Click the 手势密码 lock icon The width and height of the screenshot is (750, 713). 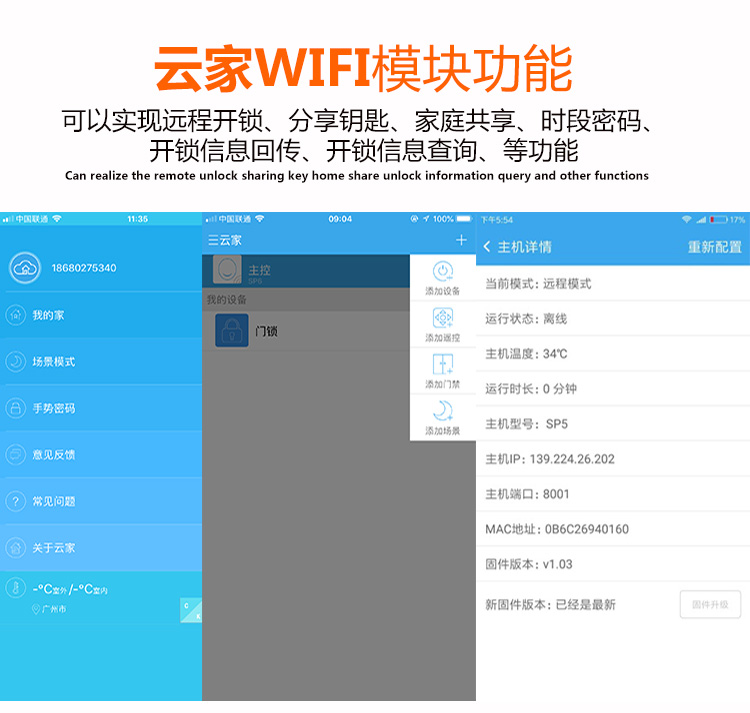16,408
